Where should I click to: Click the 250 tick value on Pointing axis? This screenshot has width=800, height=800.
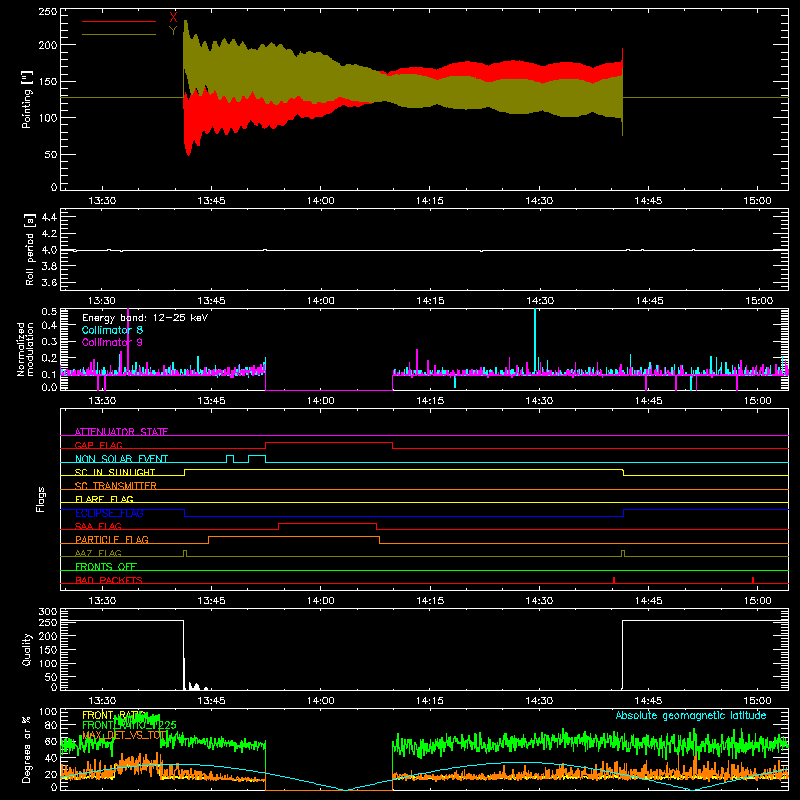(48, 12)
